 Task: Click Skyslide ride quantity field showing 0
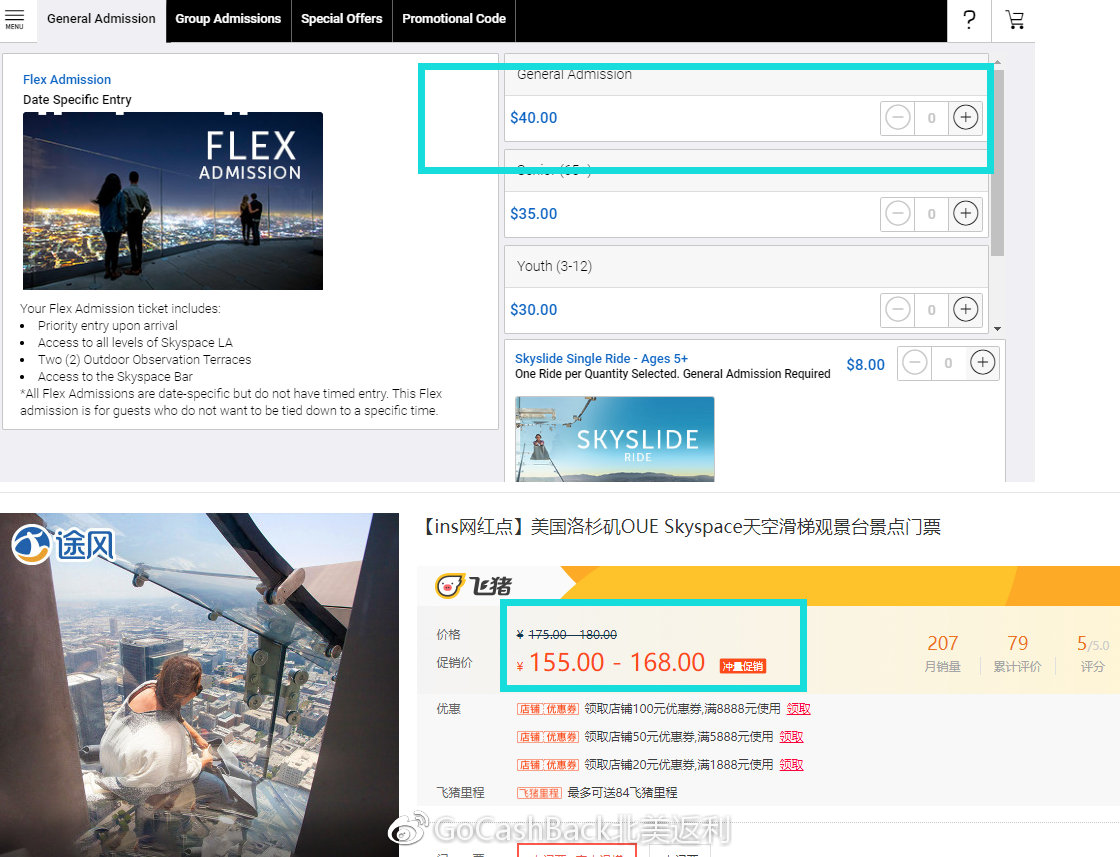(948, 364)
